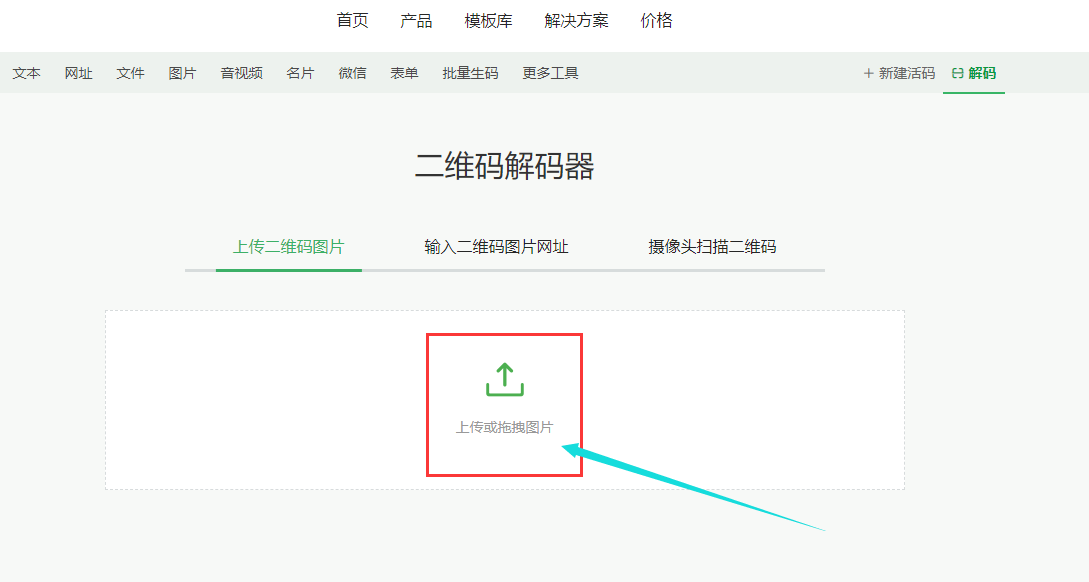Click the decode scan icon beside 解码
This screenshot has width=1089, height=582.
pos(958,74)
